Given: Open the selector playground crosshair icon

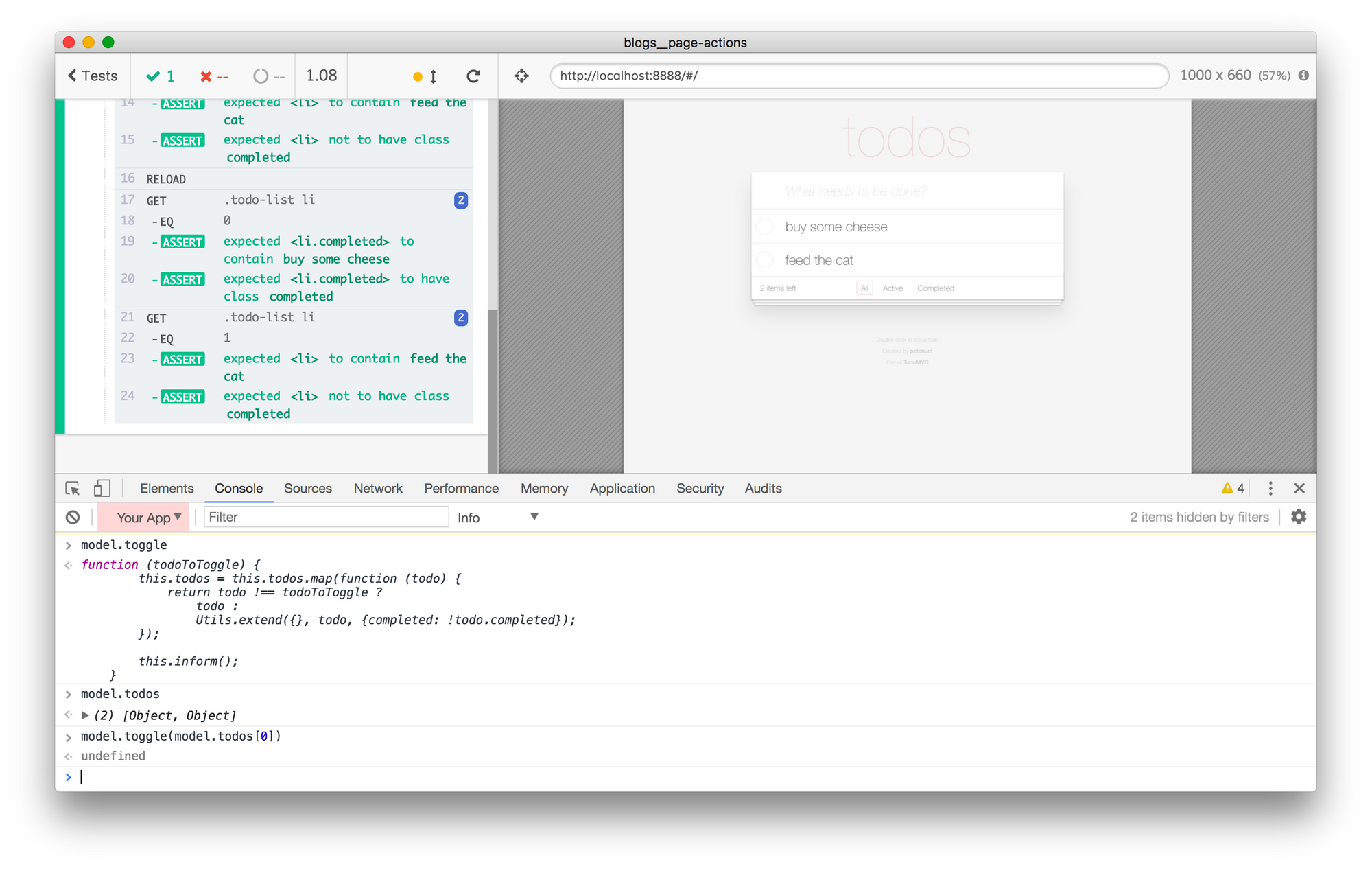Looking at the screenshot, I should 521,76.
